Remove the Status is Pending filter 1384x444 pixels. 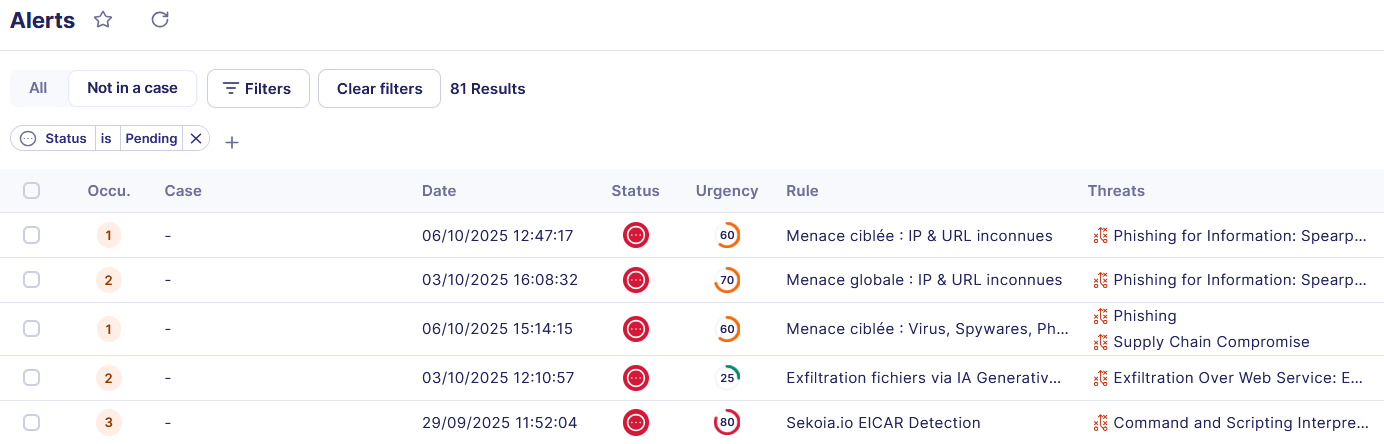tap(196, 139)
